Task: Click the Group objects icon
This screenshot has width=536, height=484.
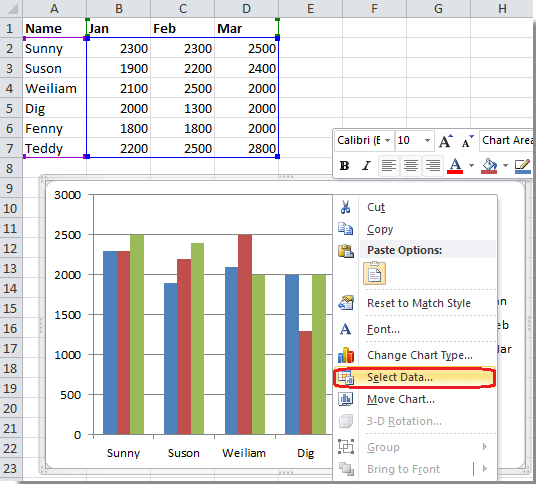Action: pyautogui.click(x=346, y=446)
